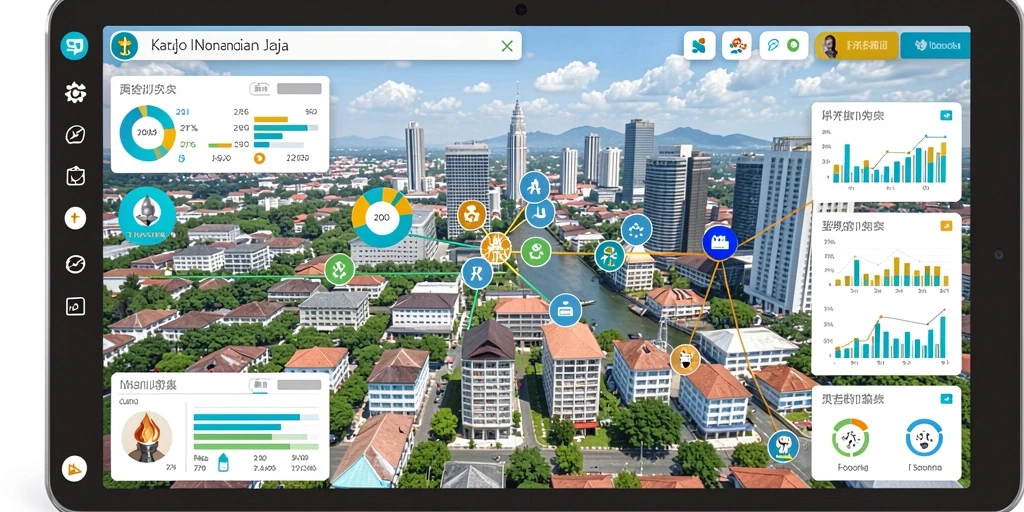1024x512 pixels.
Task: Select the blue fist marker at bottom right
Action: click(x=783, y=446)
